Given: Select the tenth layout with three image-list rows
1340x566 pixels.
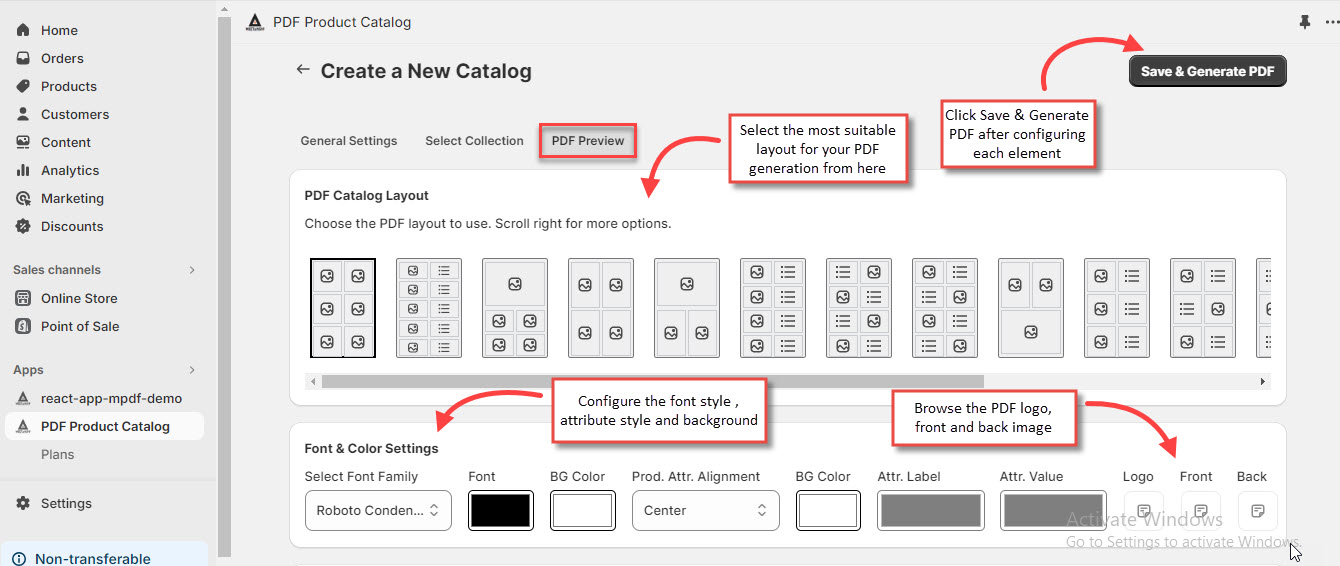Looking at the screenshot, I should point(1117,308).
